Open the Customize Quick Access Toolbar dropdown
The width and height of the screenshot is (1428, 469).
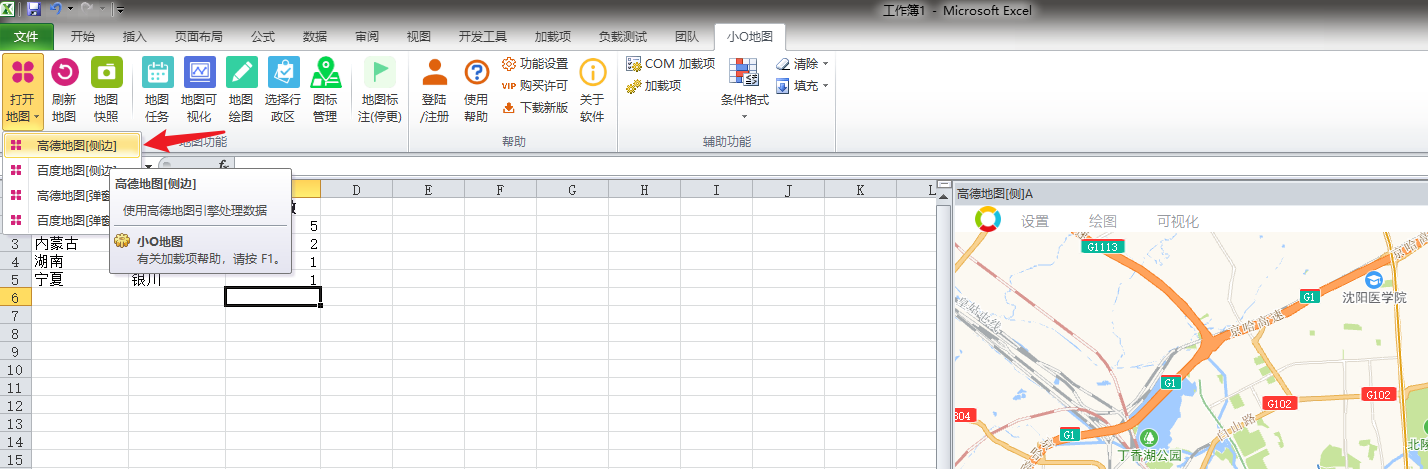[x=120, y=10]
